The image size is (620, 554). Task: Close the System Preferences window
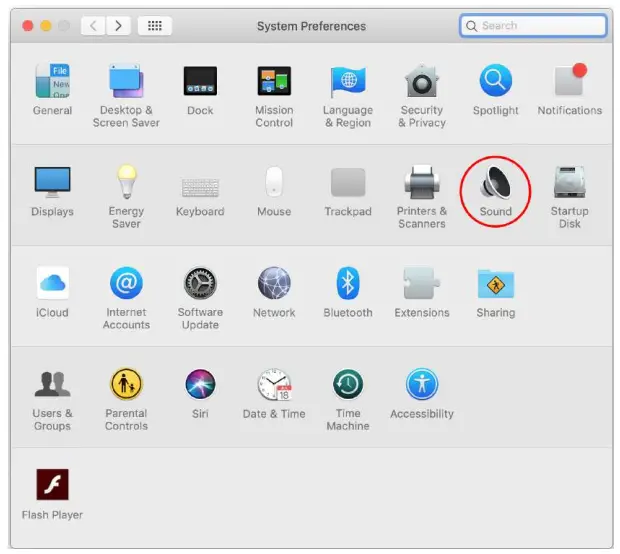pos(28,26)
